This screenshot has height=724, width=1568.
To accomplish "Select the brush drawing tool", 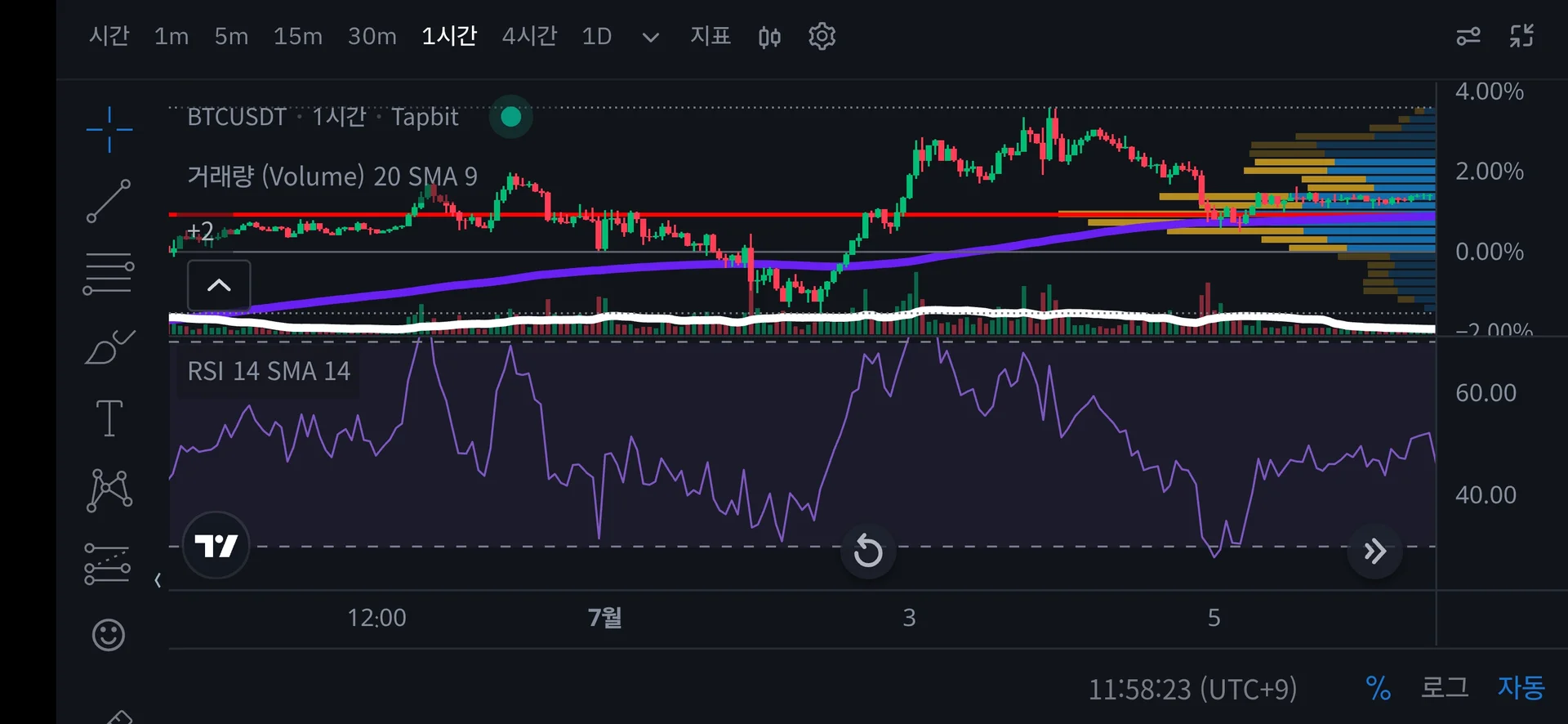I will coord(109,346).
